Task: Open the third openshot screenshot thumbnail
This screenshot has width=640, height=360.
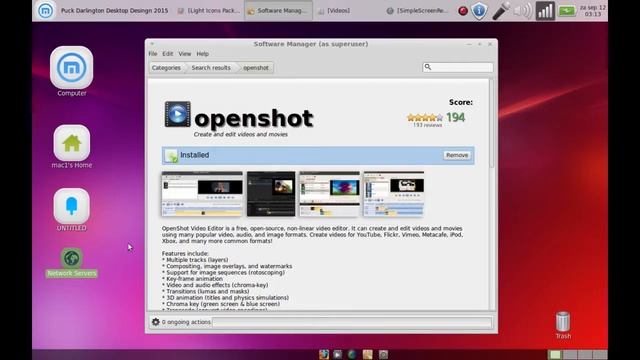Action: 329,194
